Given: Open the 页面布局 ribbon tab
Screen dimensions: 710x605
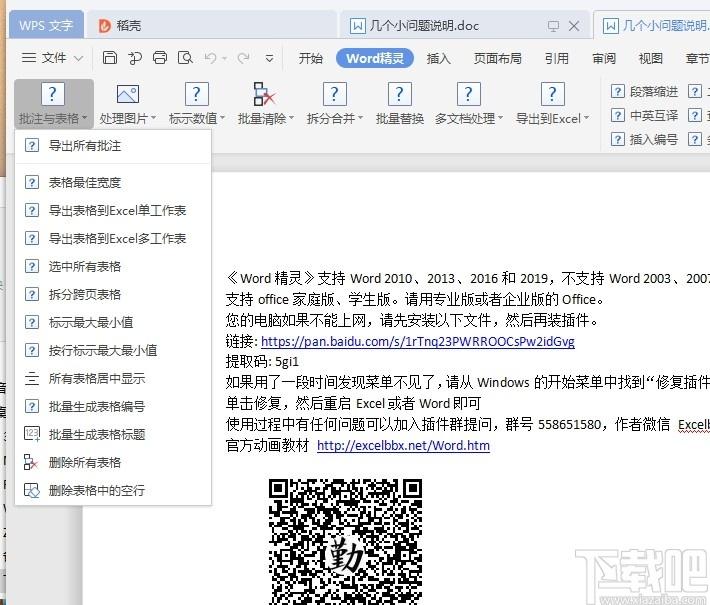Looking at the screenshot, I should [498, 58].
